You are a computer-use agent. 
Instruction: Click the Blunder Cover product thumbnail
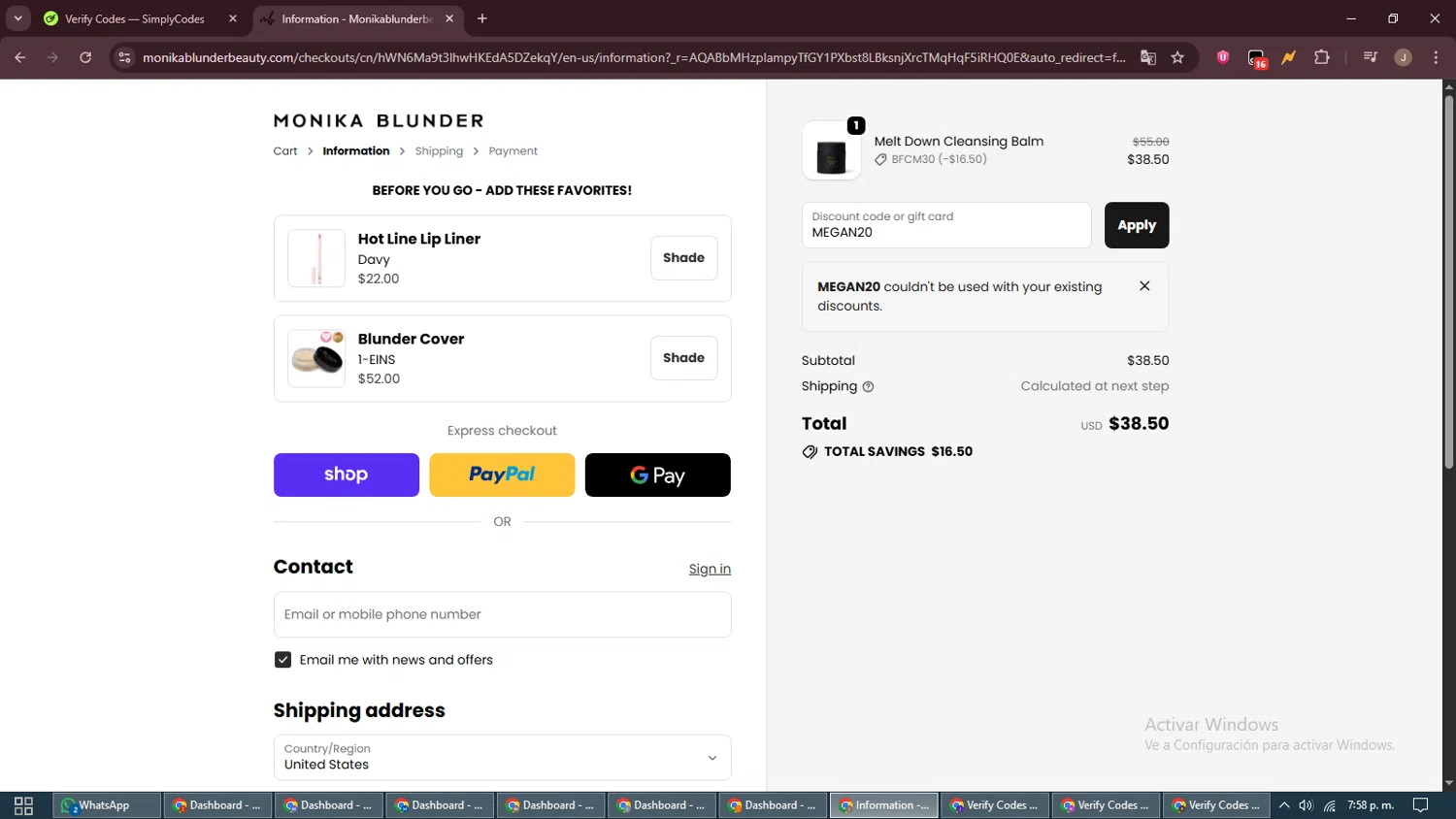pyautogui.click(x=316, y=358)
